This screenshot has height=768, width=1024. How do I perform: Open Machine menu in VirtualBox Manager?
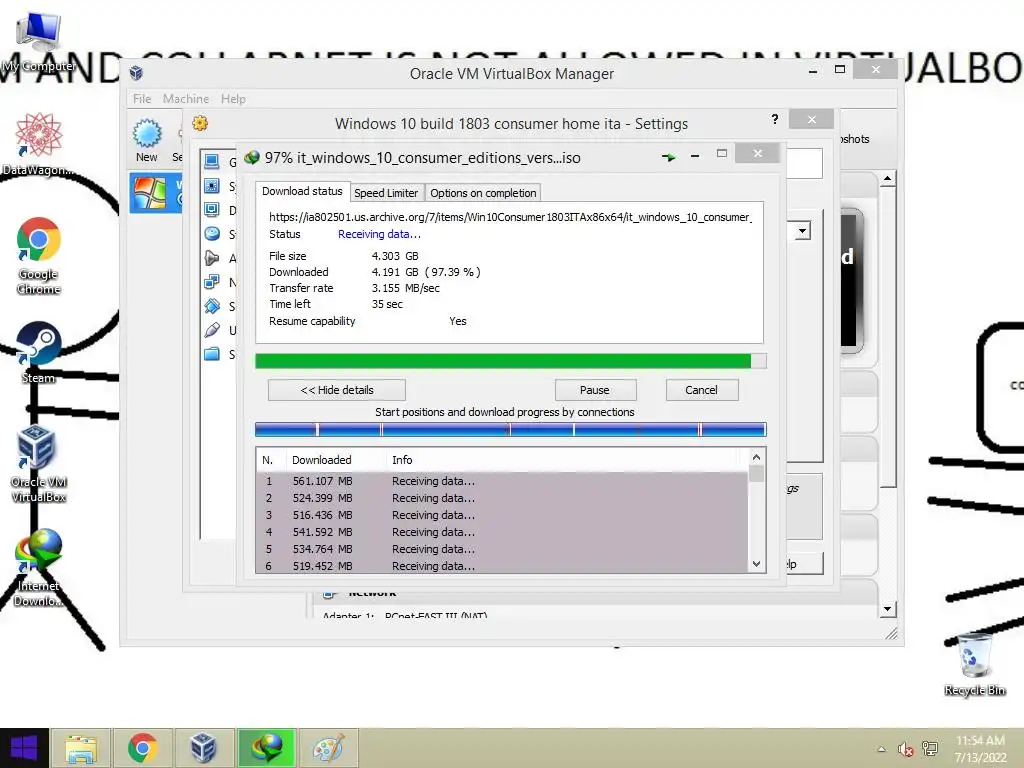(186, 99)
